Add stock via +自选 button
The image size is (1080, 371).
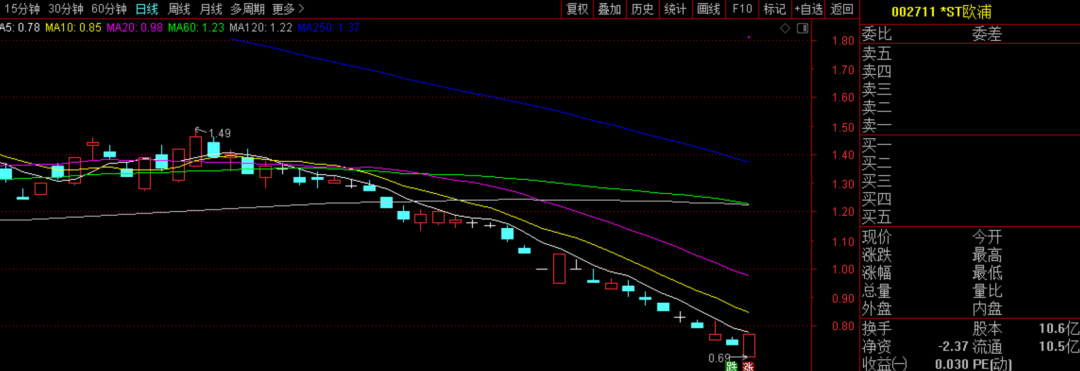(x=809, y=9)
